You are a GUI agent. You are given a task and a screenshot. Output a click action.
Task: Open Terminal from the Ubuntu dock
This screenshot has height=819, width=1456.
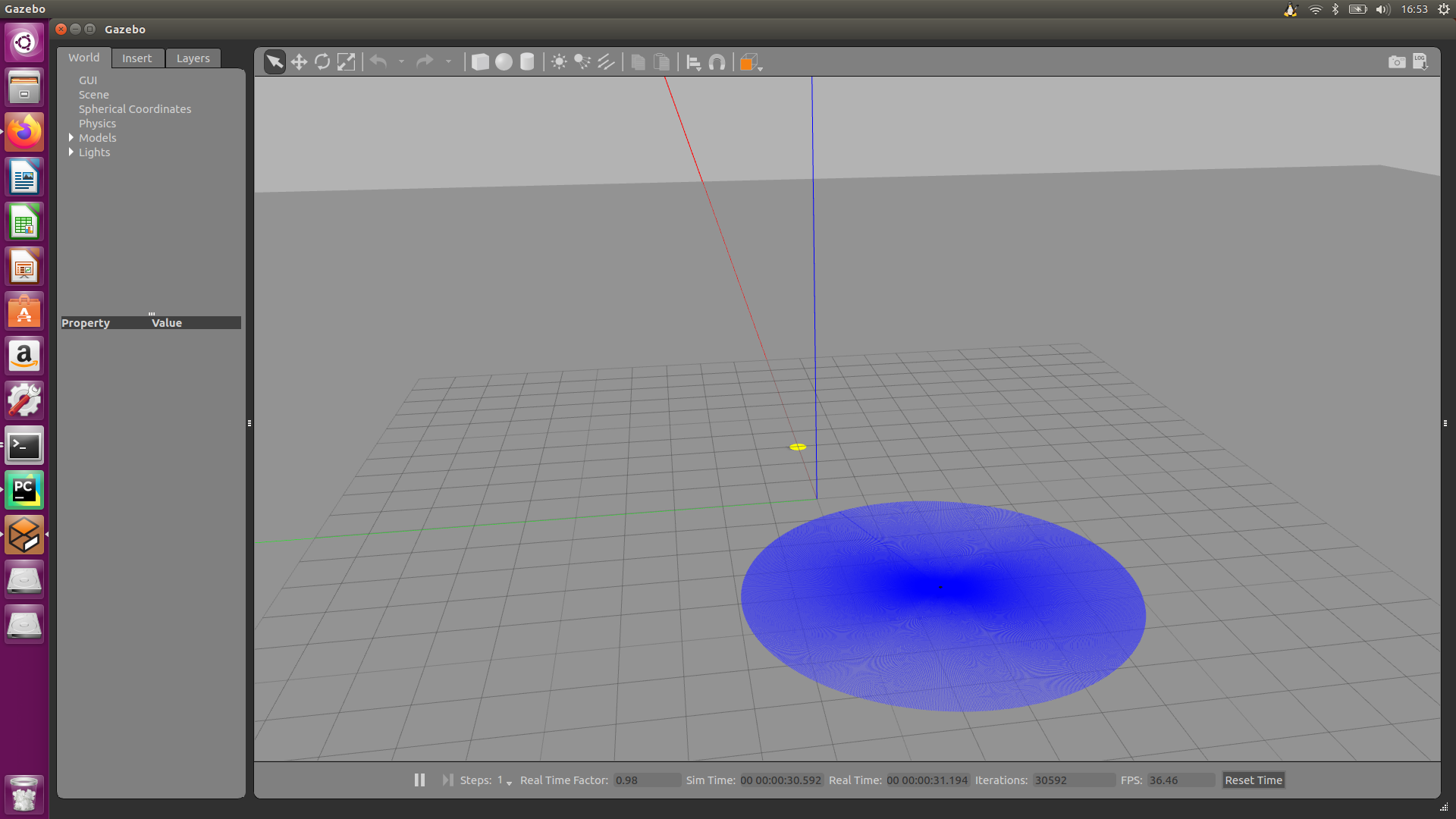point(24,447)
